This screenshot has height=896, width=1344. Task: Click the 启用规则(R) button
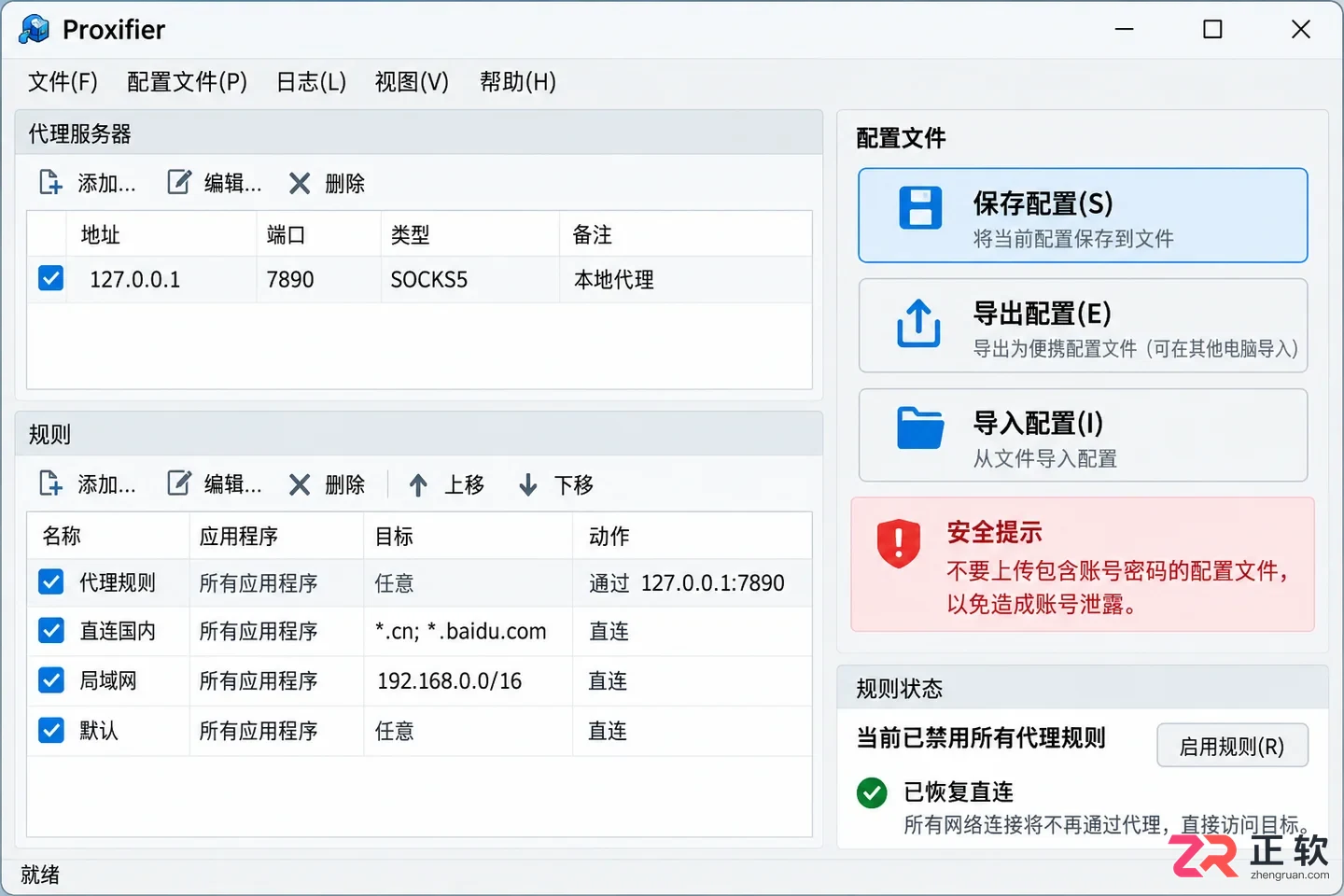(x=1232, y=746)
